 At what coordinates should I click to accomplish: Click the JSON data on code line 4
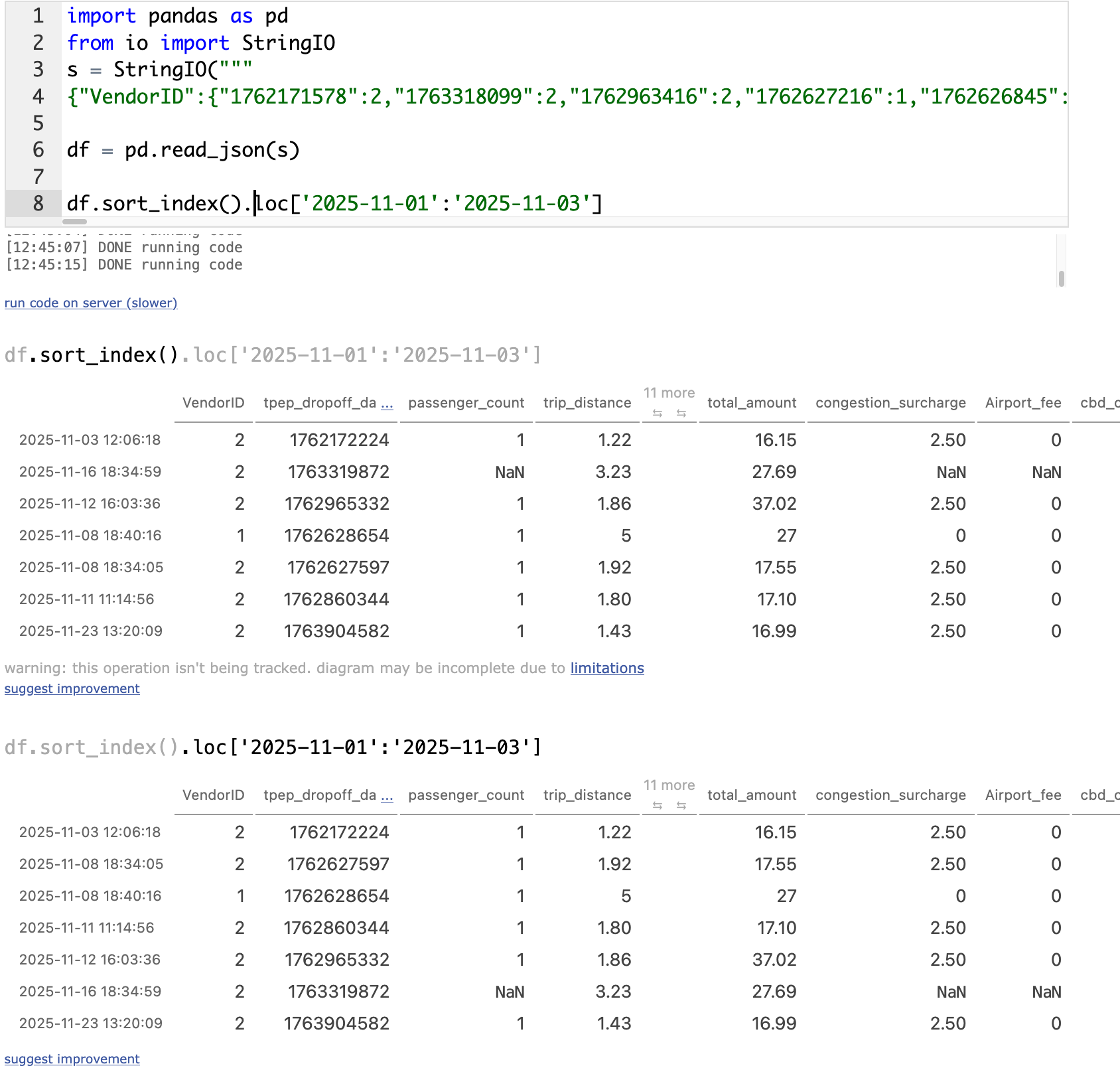coord(567,97)
